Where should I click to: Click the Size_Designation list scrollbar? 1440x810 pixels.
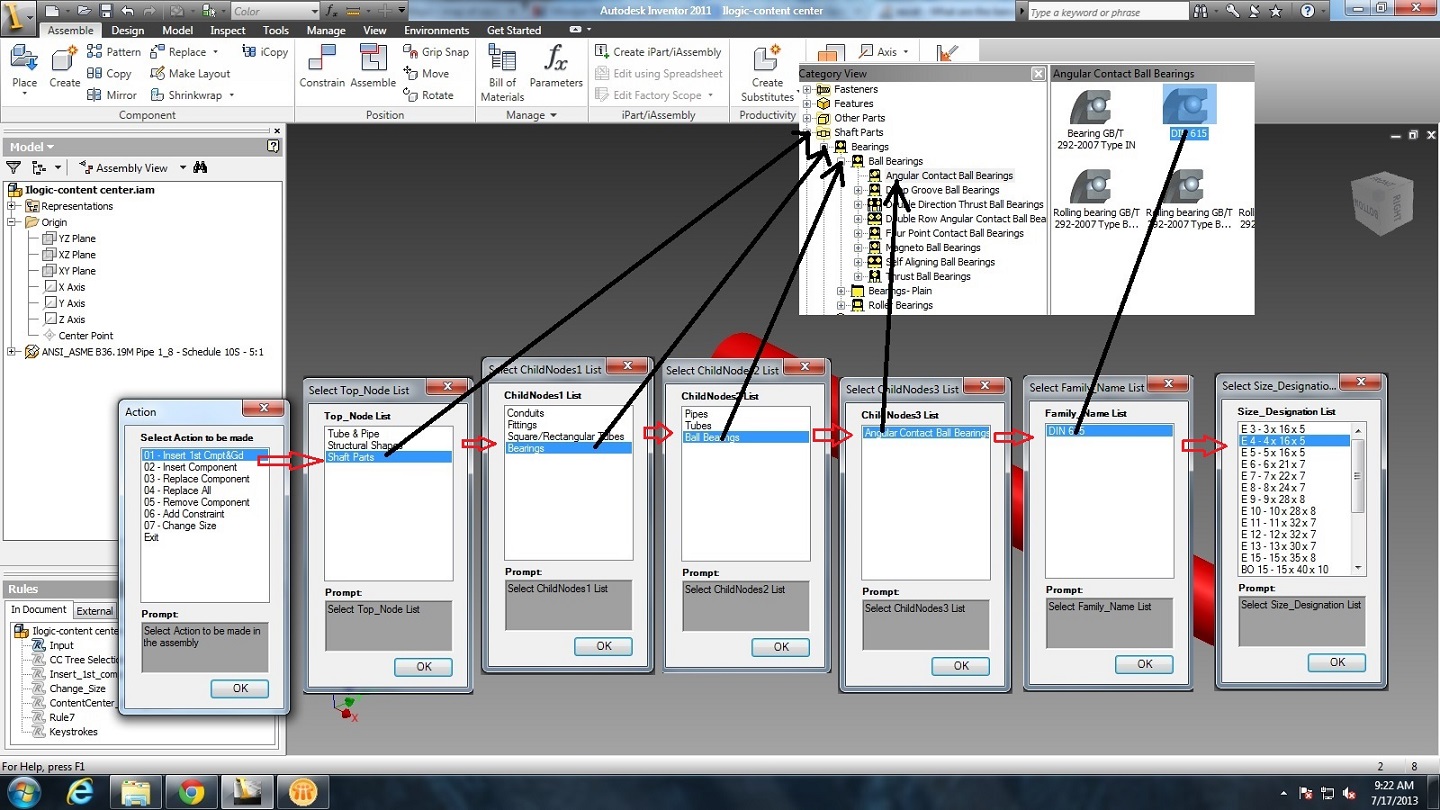(x=1357, y=498)
